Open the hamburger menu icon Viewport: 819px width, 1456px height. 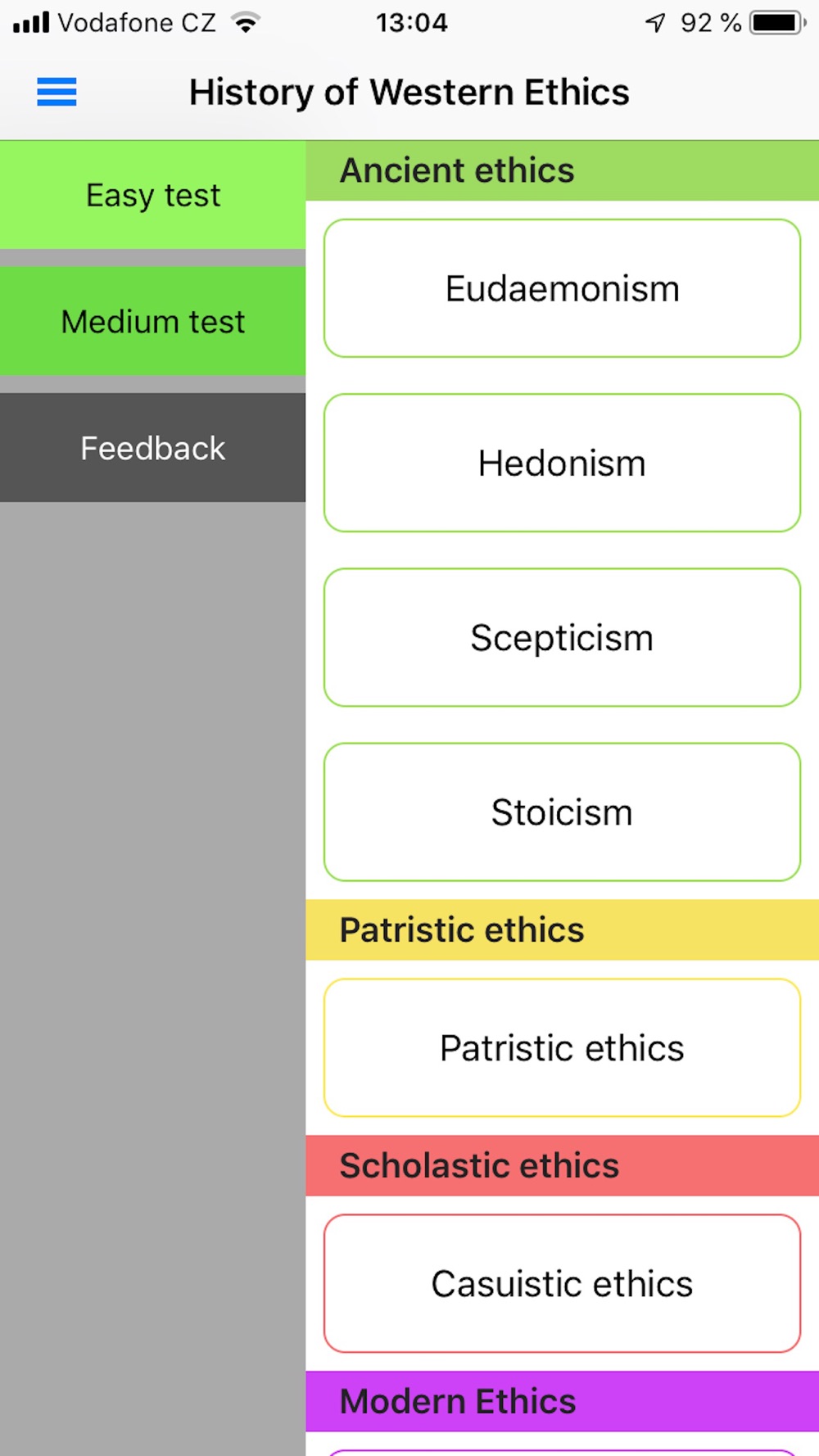[57, 92]
